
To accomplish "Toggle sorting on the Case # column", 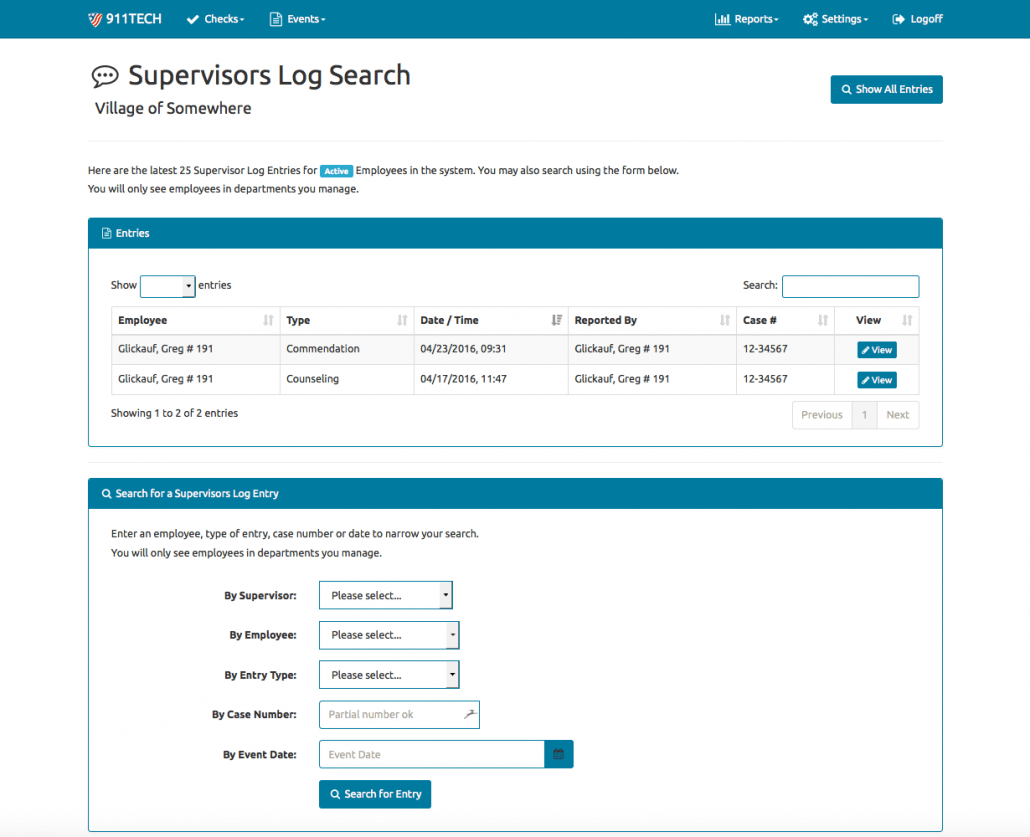I will pyautogui.click(x=823, y=320).
